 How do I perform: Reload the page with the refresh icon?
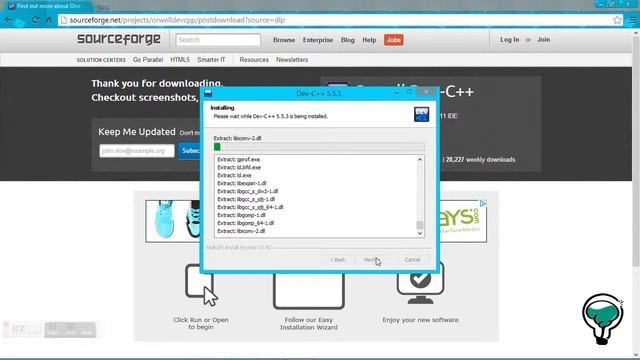pyautogui.click(x=35, y=20)
